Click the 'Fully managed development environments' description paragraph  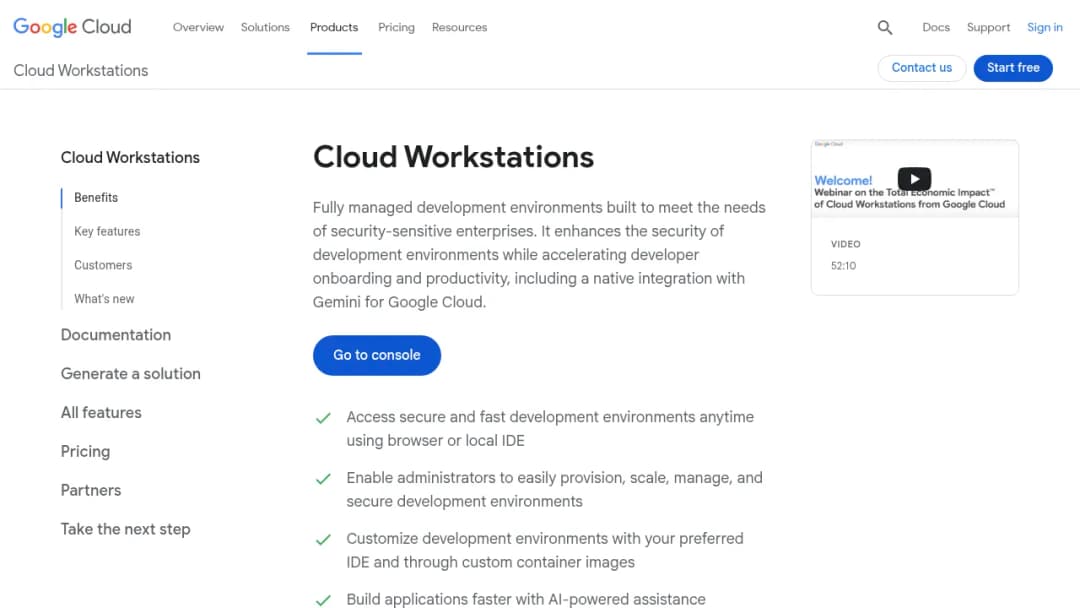(x=539, y=255)
